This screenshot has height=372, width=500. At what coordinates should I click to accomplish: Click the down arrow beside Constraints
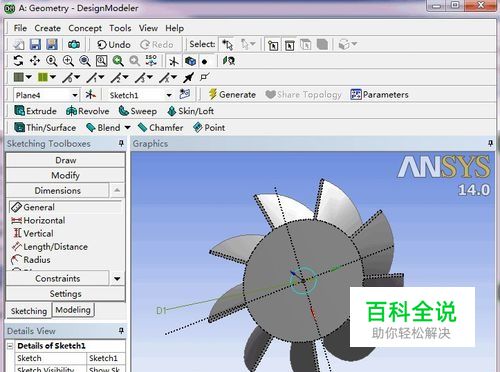point(117,278)
